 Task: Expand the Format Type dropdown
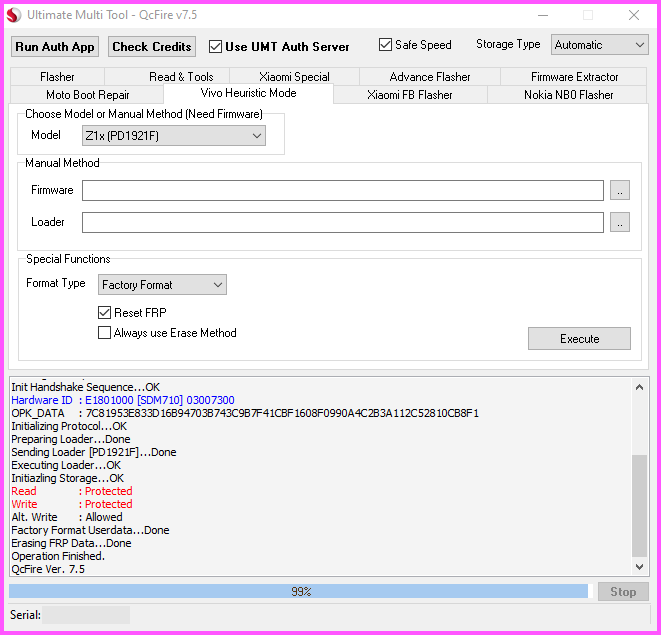pos(162,285)
